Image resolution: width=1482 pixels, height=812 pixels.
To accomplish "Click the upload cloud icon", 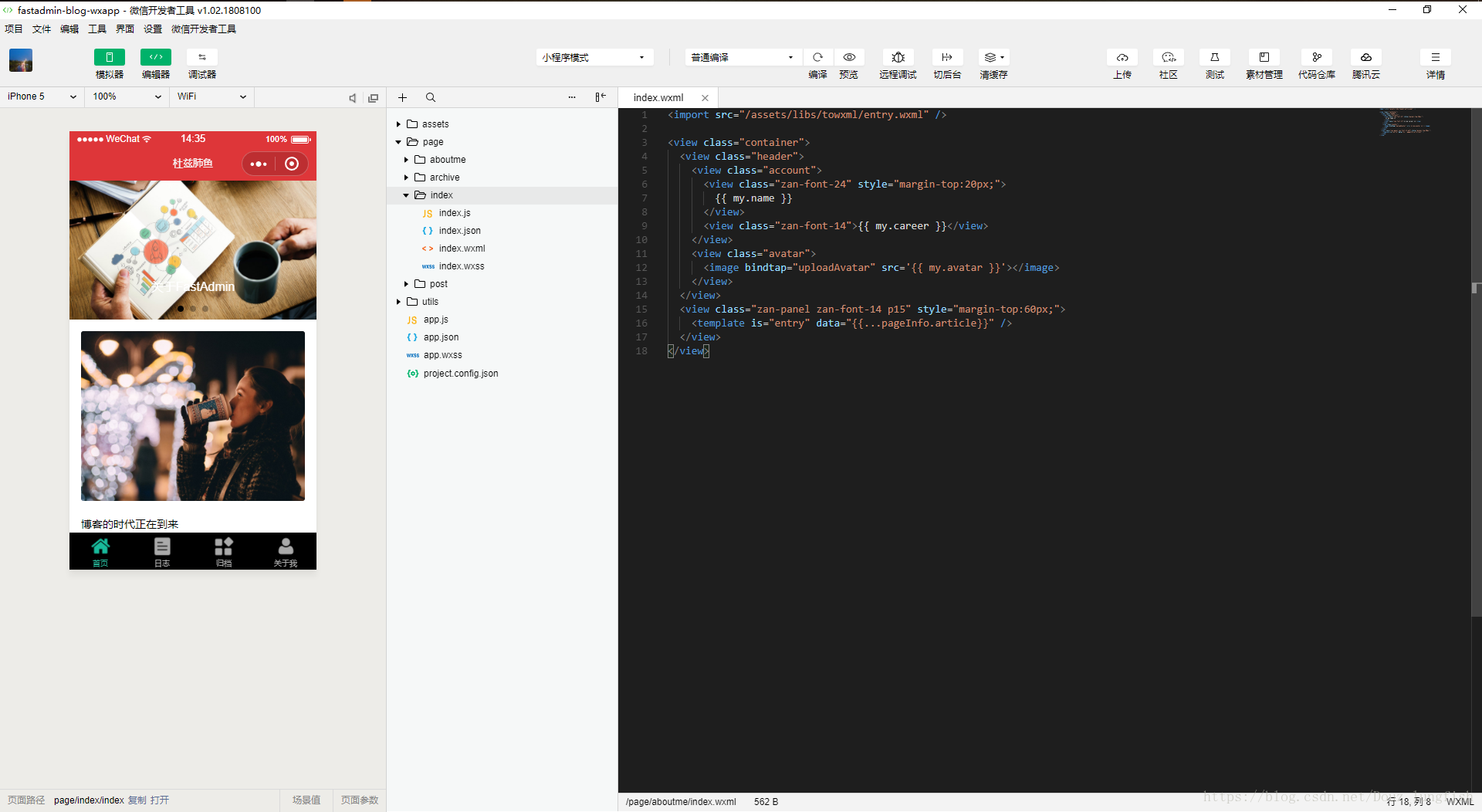I will 1122,57.
